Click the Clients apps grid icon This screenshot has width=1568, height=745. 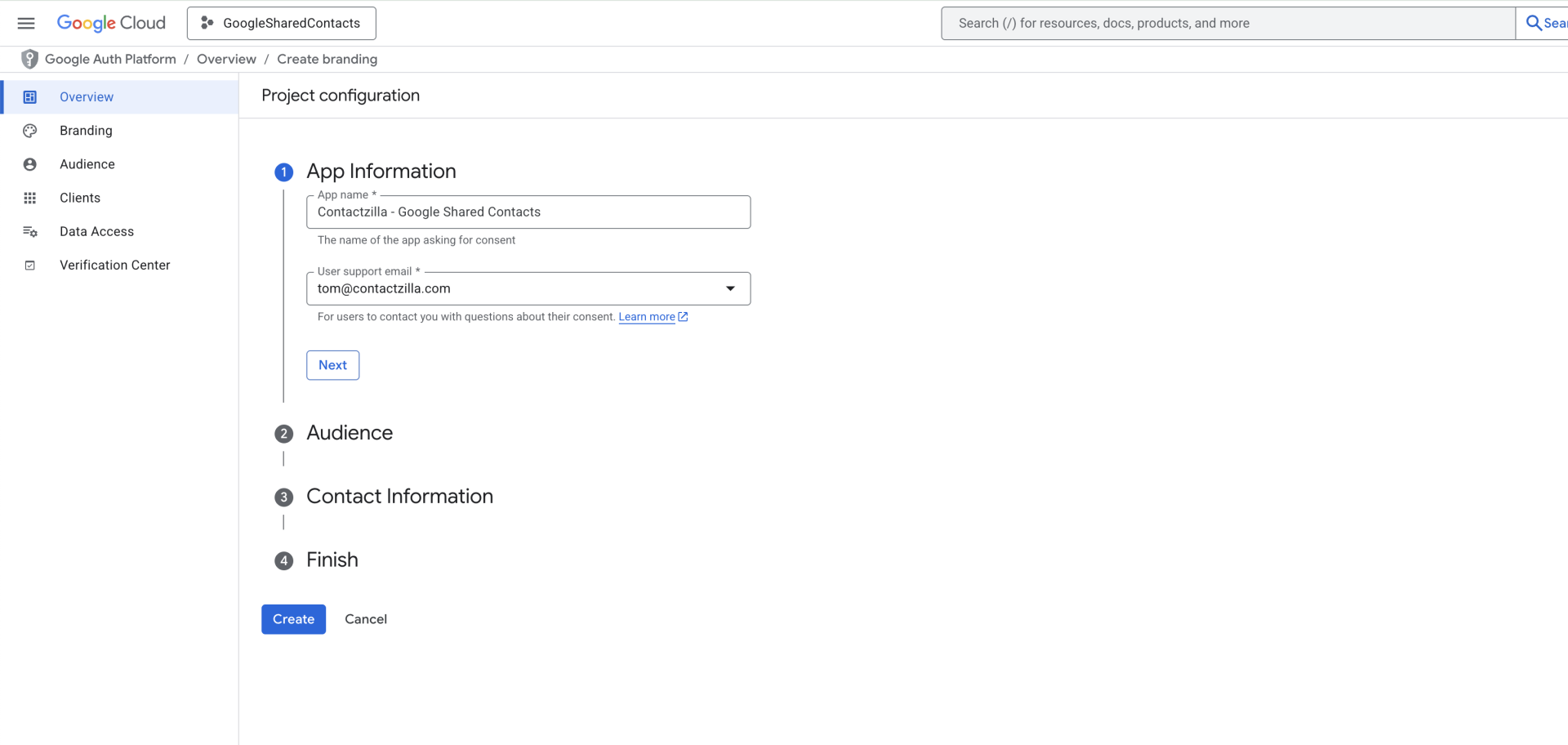pyautogui.click(x=30, y=198)
